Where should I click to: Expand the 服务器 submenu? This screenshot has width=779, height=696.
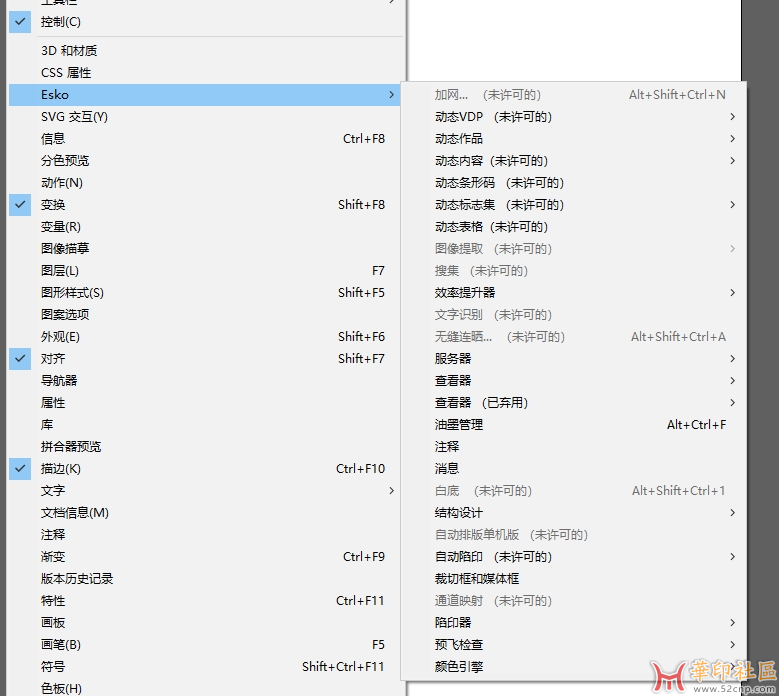click(574, 359)
